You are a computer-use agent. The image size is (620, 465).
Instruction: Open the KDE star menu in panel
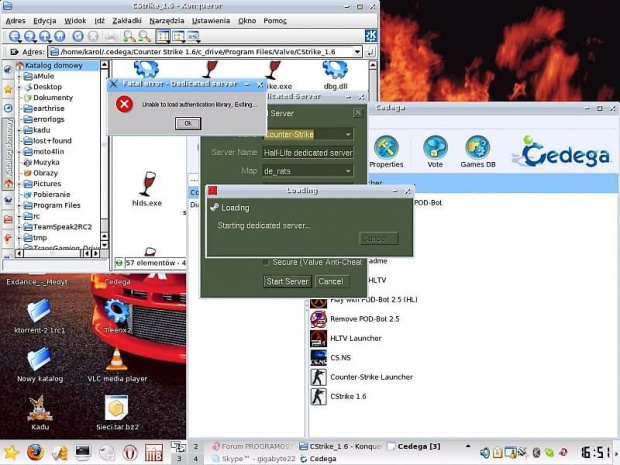[x=11, y=453]
